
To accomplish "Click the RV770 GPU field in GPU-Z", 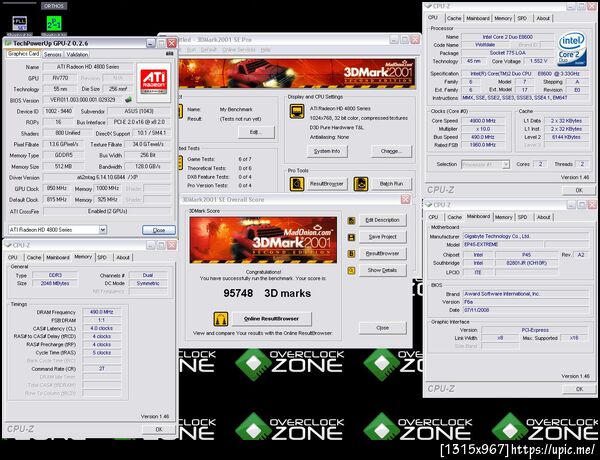I will [60, 78].
